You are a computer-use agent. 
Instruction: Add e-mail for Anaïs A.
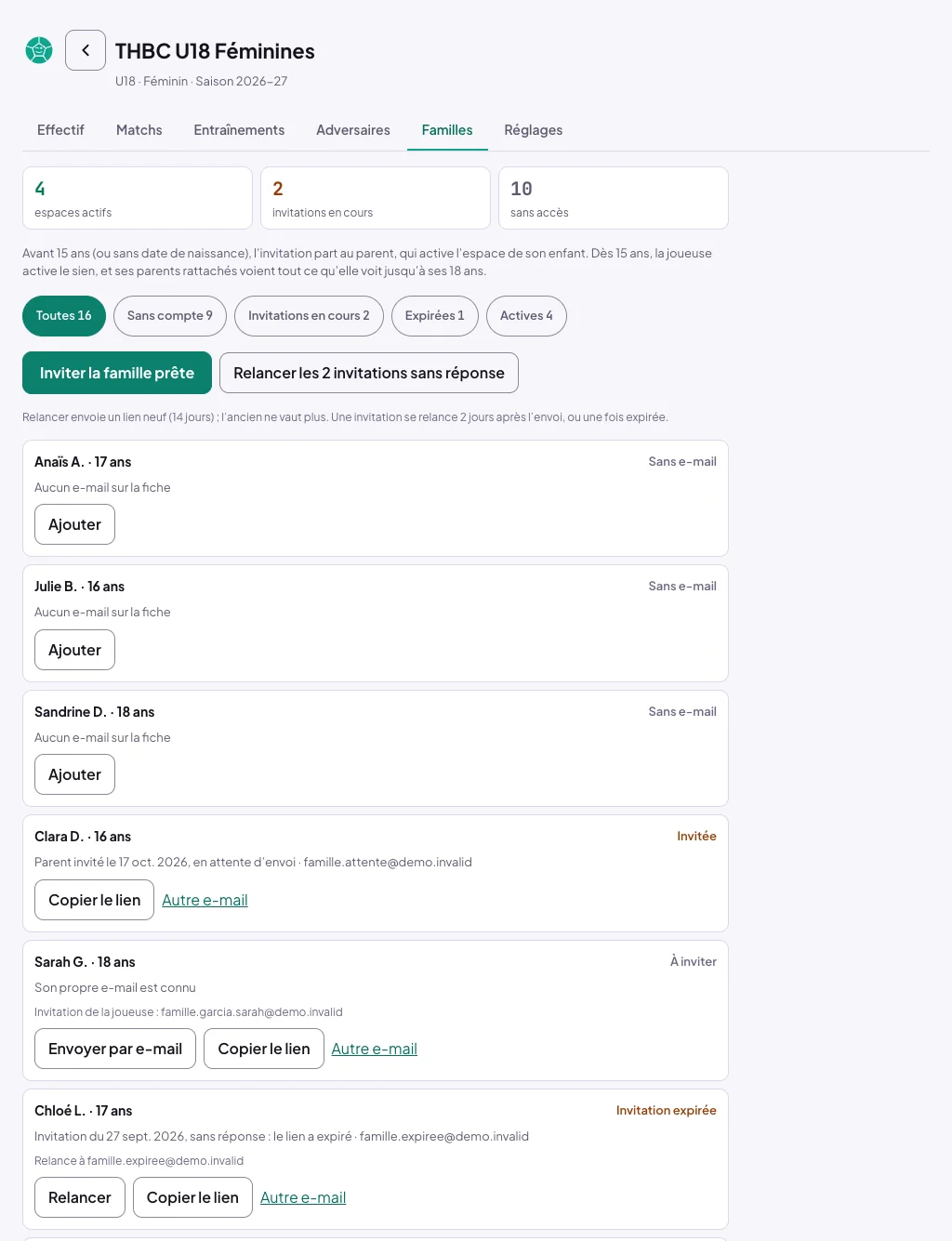pos(74,524)
